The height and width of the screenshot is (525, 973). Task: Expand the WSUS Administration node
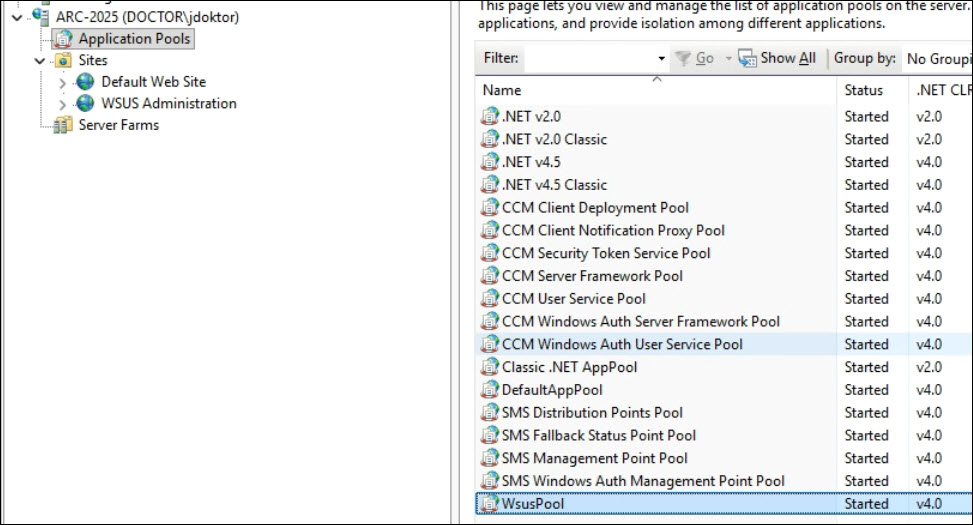click(x=63, y=104)
